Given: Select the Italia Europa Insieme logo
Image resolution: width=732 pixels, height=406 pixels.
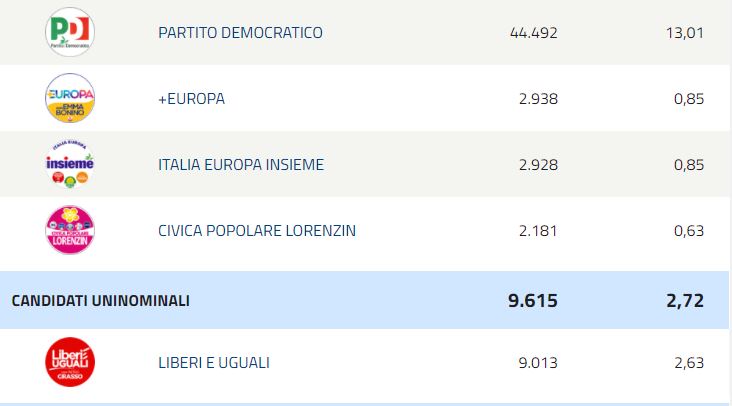Looking at the screenshot, I should point(70,164).
